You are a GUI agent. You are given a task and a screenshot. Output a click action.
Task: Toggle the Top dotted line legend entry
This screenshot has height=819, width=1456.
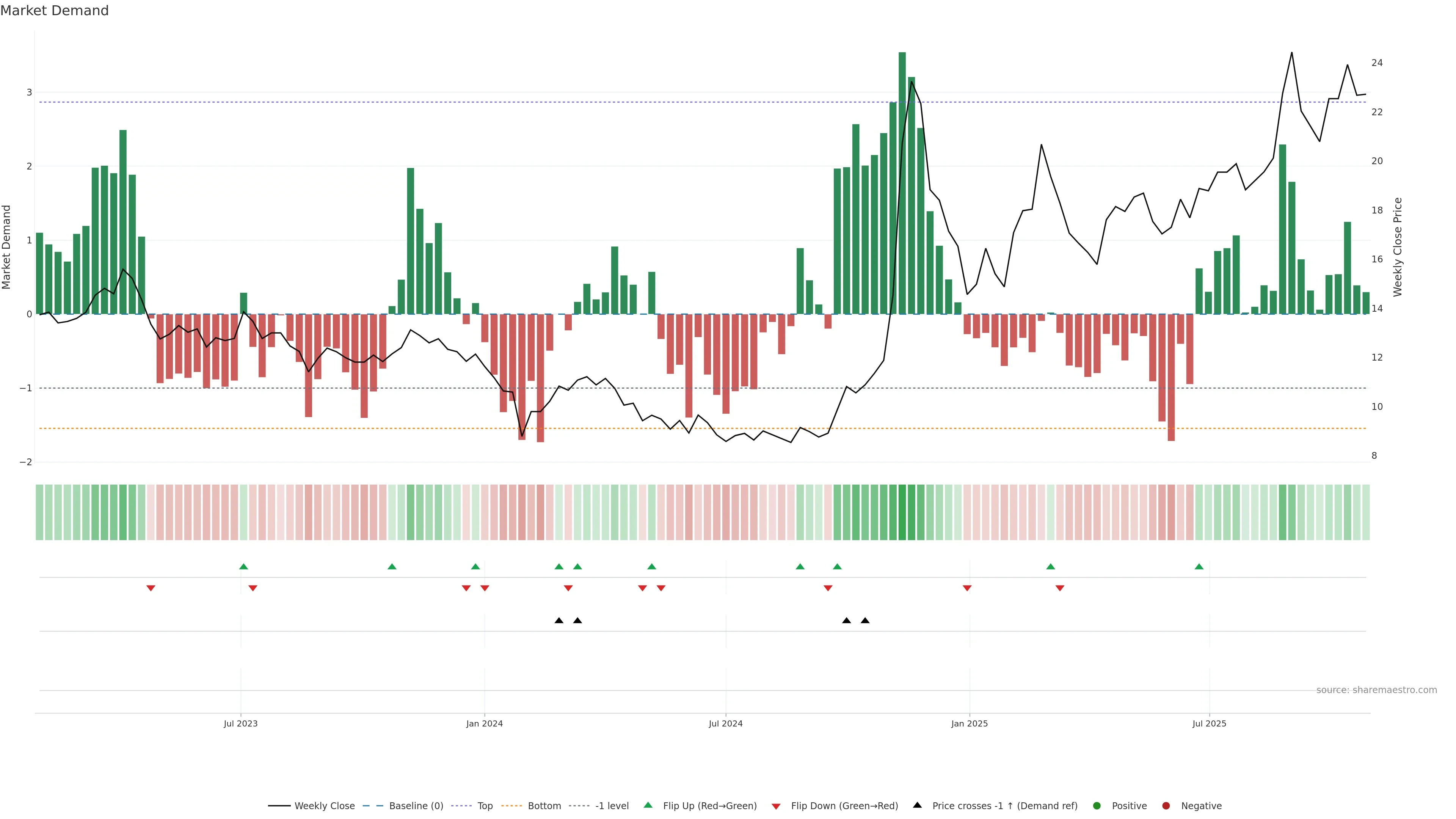pos(485,805)
